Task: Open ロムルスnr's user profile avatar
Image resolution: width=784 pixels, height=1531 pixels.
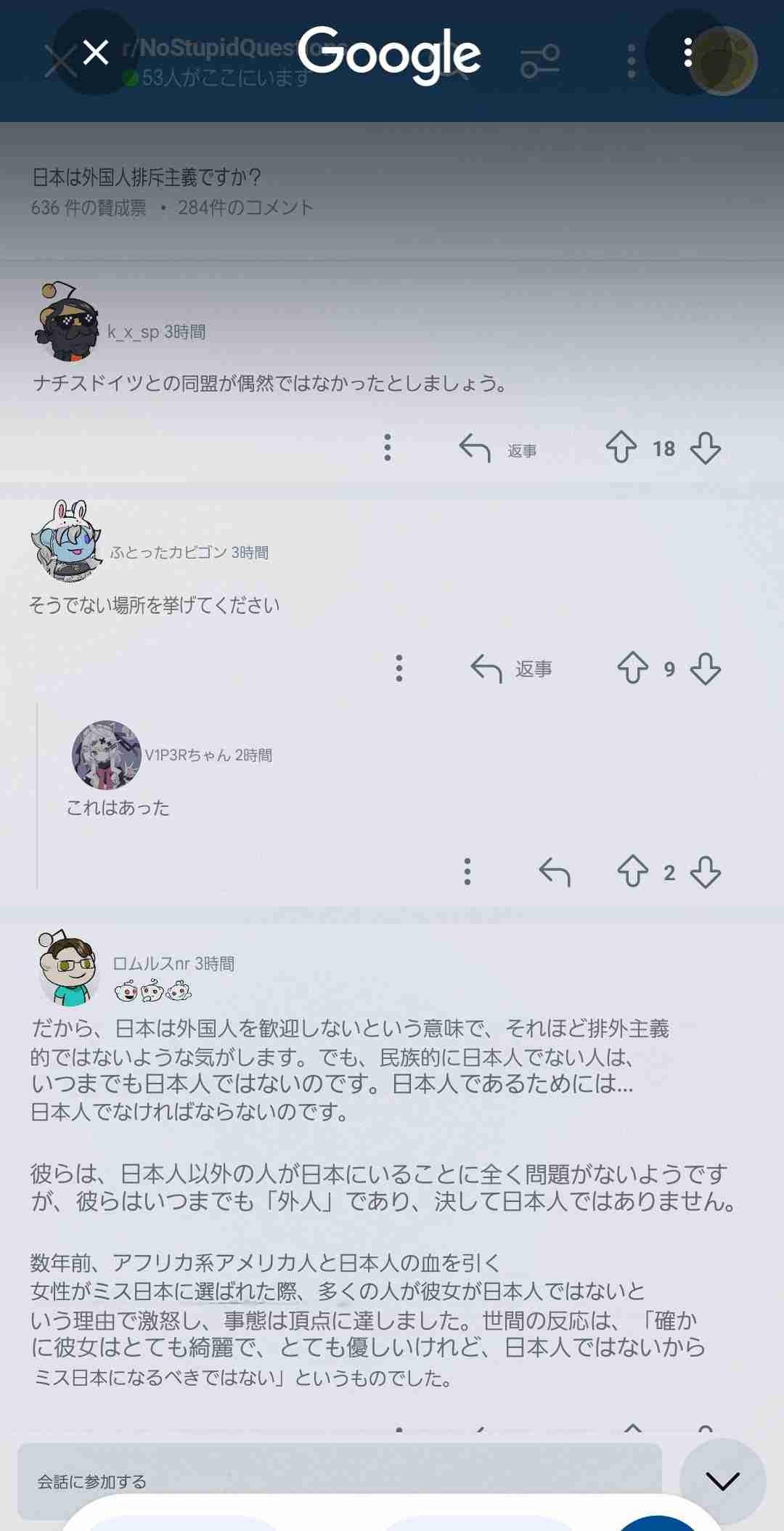Action: 69,967
